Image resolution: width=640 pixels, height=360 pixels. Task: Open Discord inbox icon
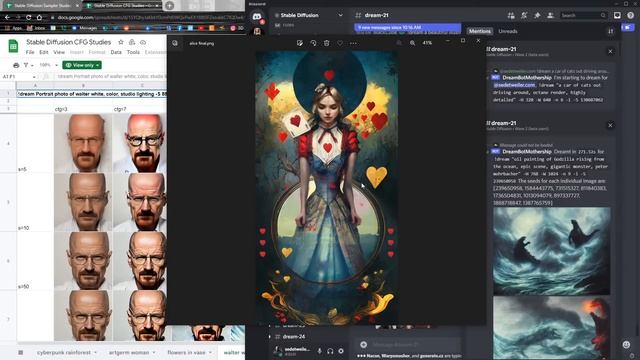(617, 15)
